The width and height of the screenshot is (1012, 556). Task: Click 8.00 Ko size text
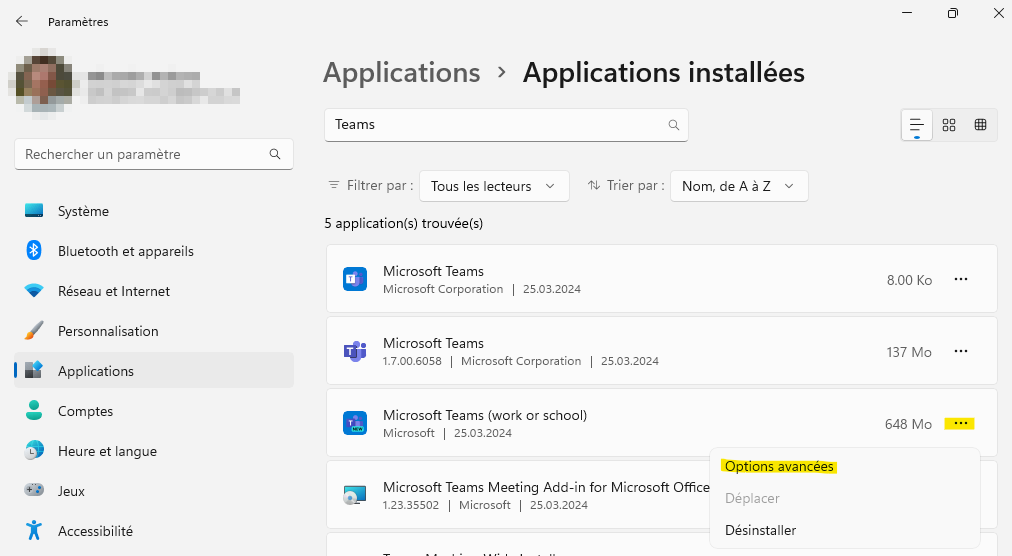[x=909, y=280]
